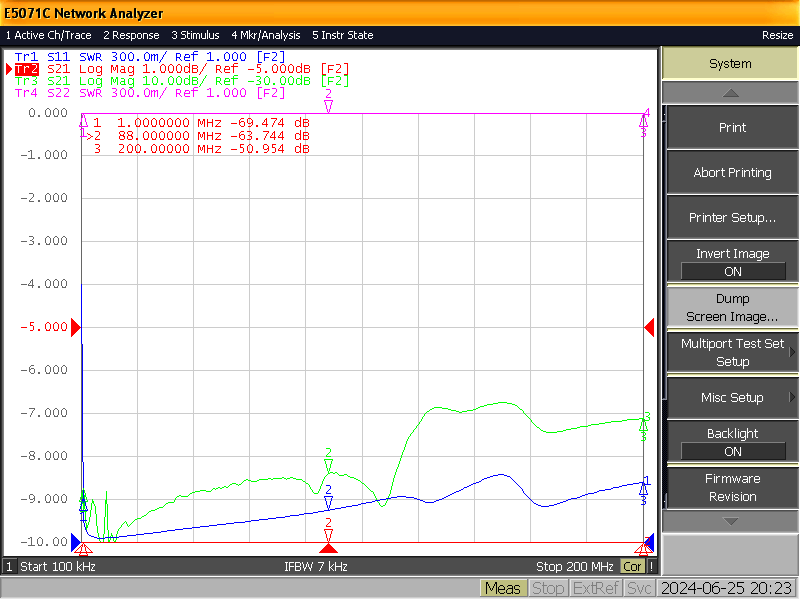Click the channel 1 indicator box
Viewport: 800px width, 600px height.
coord(9,566)
